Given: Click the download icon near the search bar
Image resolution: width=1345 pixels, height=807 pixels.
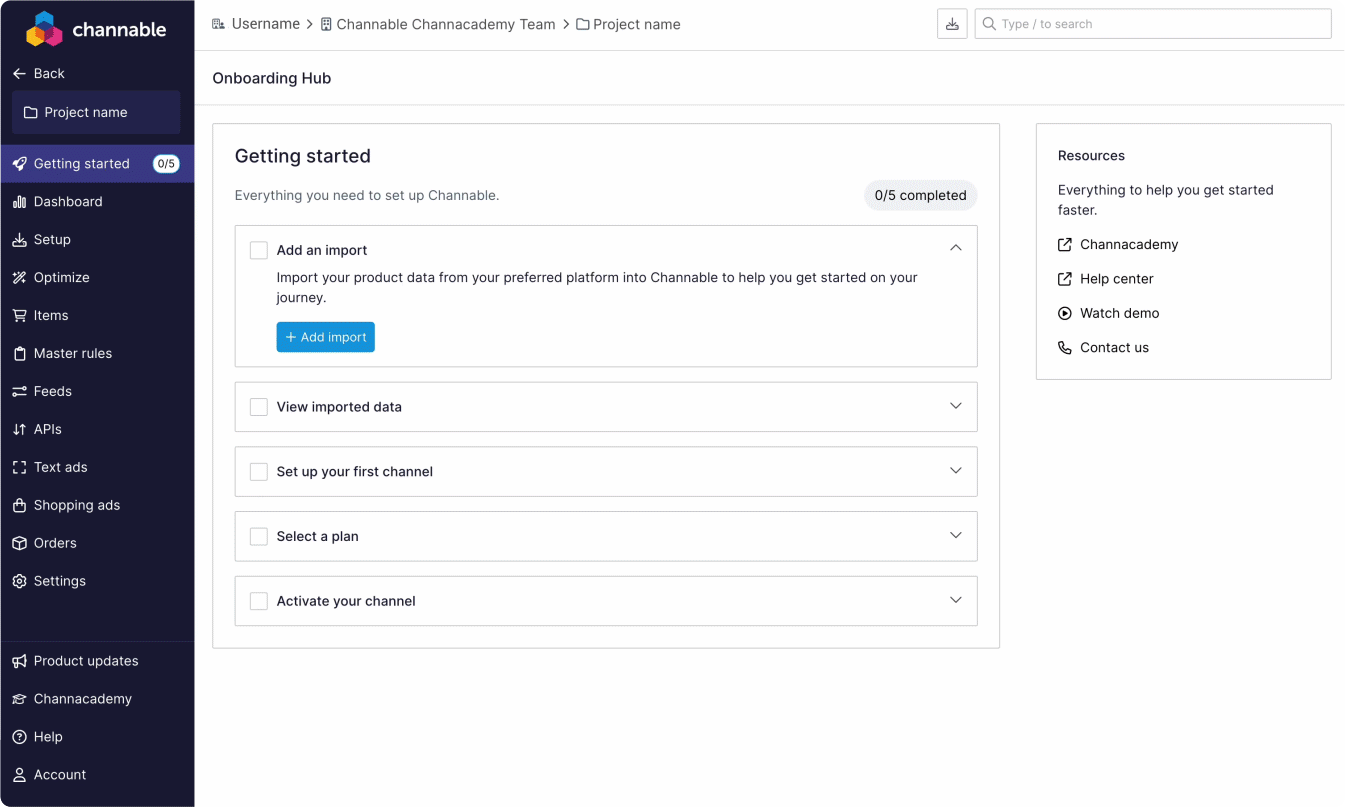Looking at the screenshot, I should click(951, 23).
